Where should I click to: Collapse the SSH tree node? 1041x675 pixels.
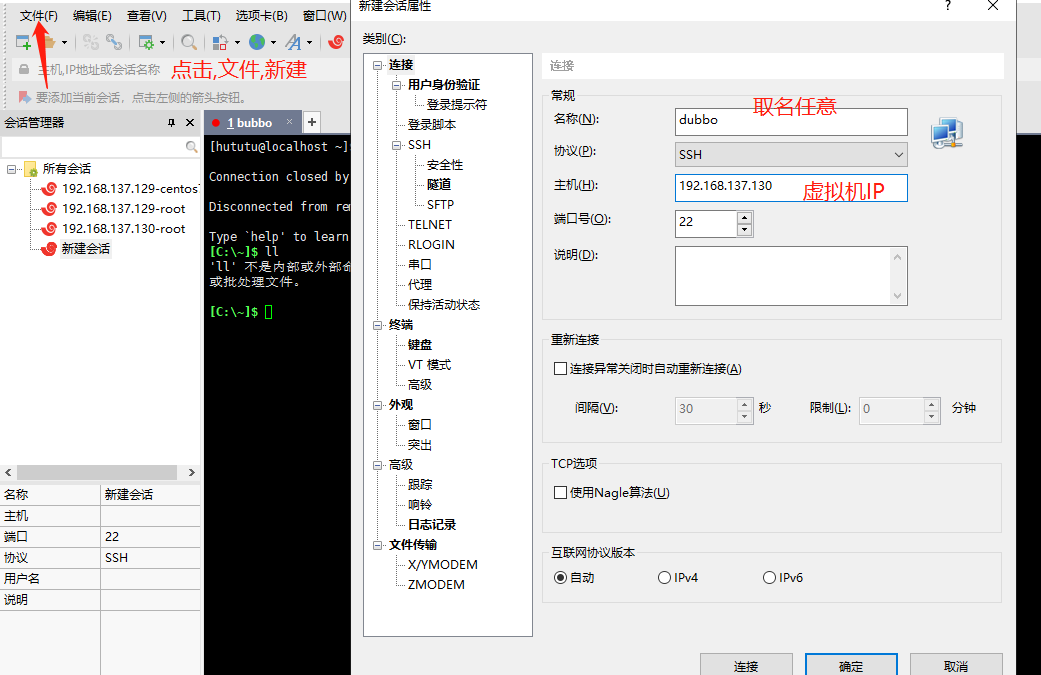click(394, 144)
